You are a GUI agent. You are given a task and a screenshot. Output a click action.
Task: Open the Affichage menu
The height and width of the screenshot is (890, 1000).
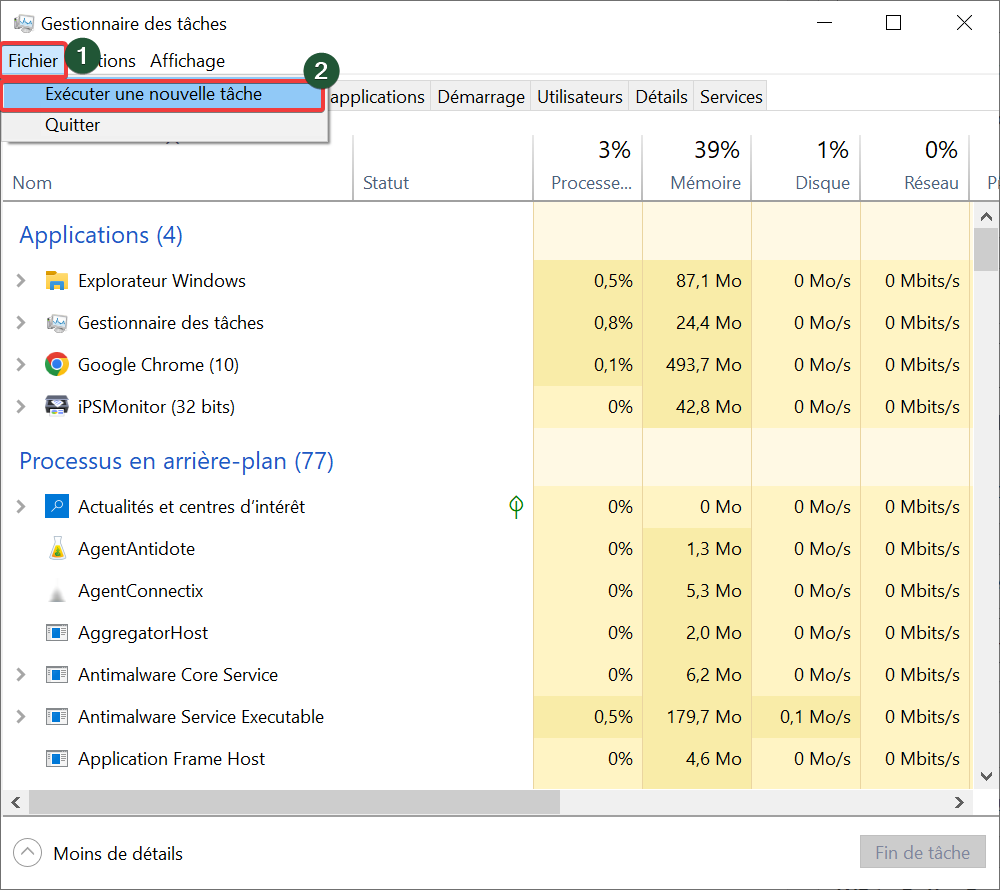(188, 61)
